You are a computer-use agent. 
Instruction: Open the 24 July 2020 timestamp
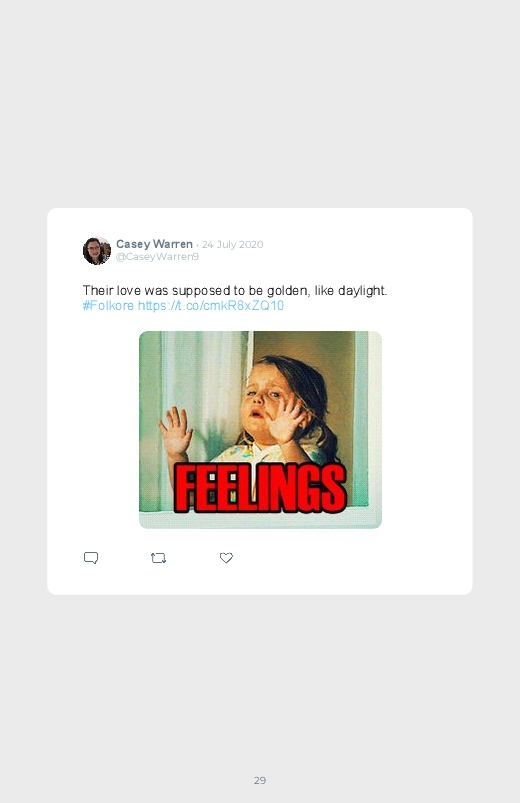click(x=233, y=244)
